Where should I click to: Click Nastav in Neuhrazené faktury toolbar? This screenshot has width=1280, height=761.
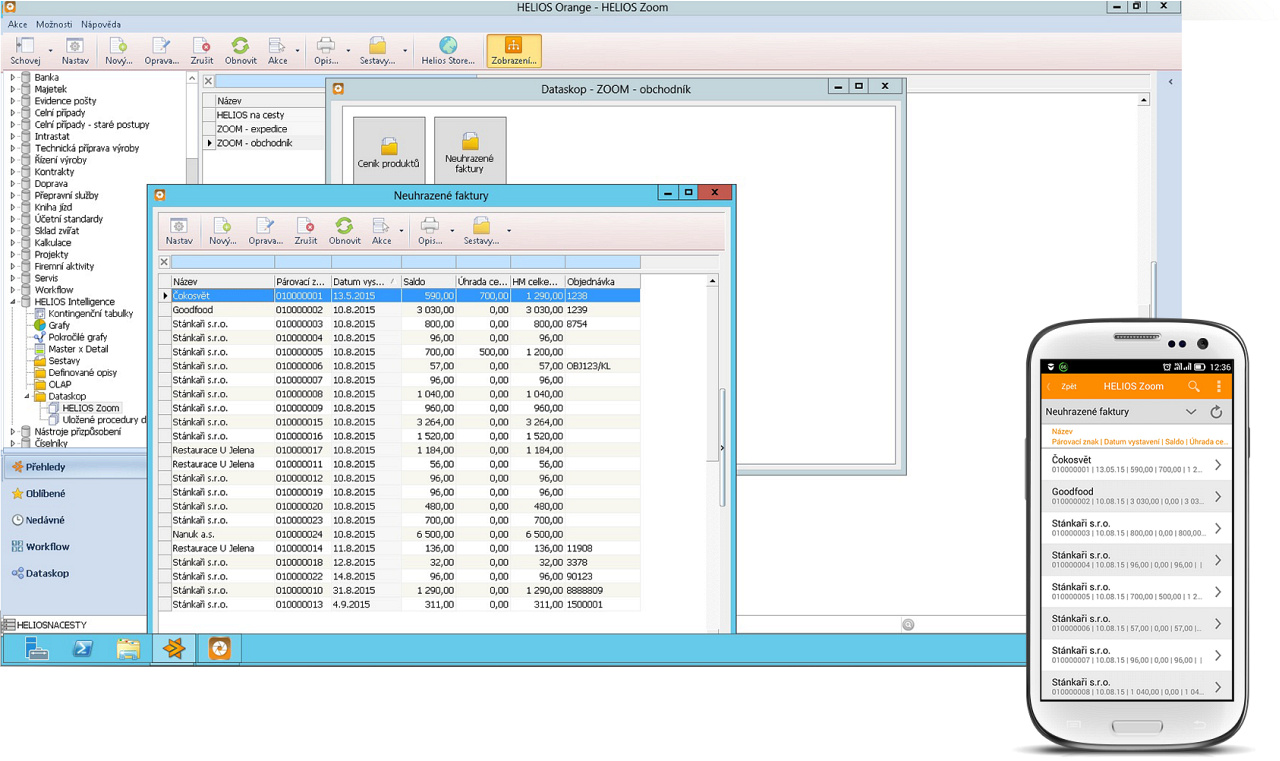pos(179,231)
